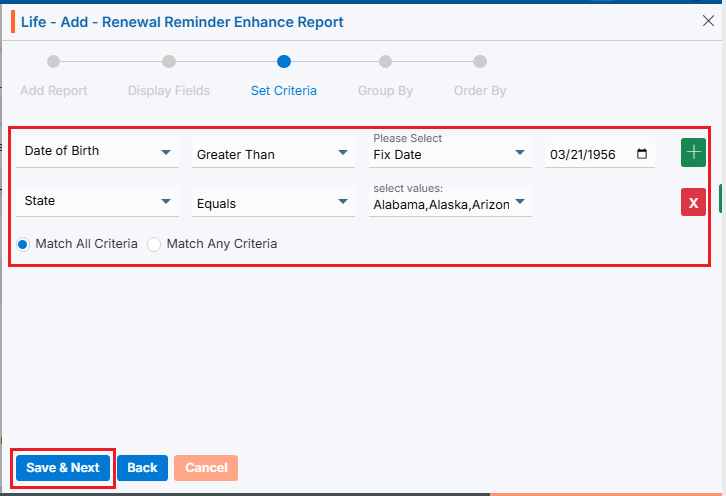Close the Renewal Reminder dialog with X
This screenshot has height=496, width=726.
[x=709, y=20]
